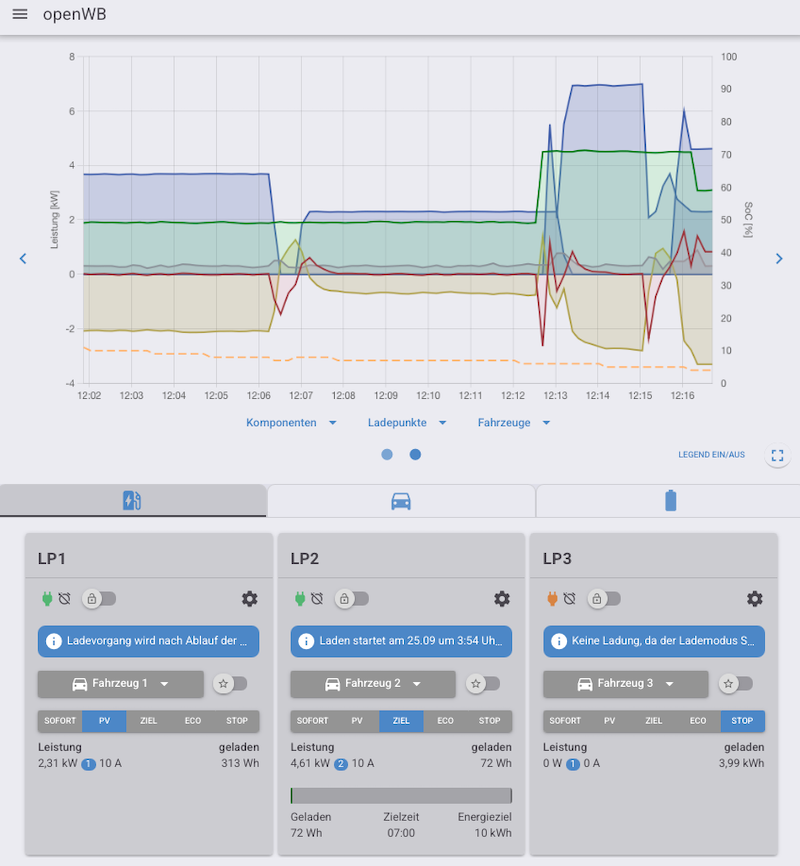Expand the Ladepunkte dropdown
The width and height of the screenshot is (800, 866).
(406, 423)
